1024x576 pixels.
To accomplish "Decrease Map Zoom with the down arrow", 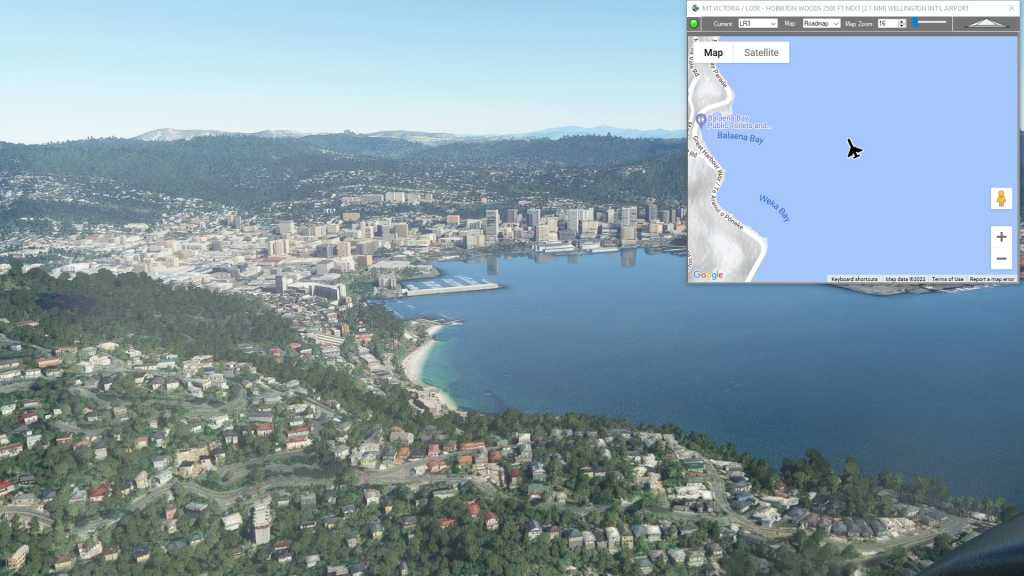I will [902, 26].
